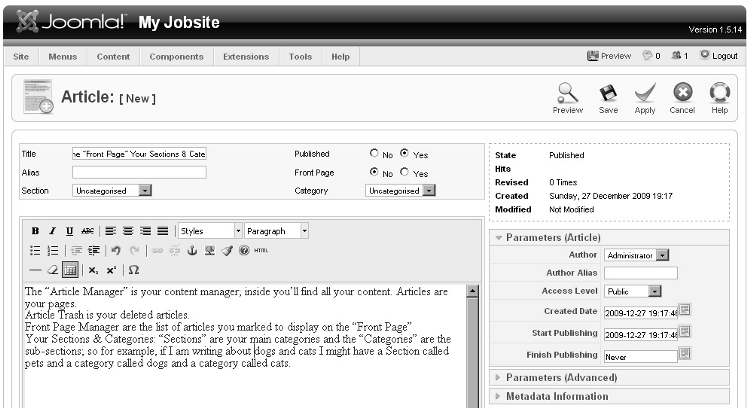Click the Alias input field
This screenshot has width=750, height=408.
click(139, 172)
